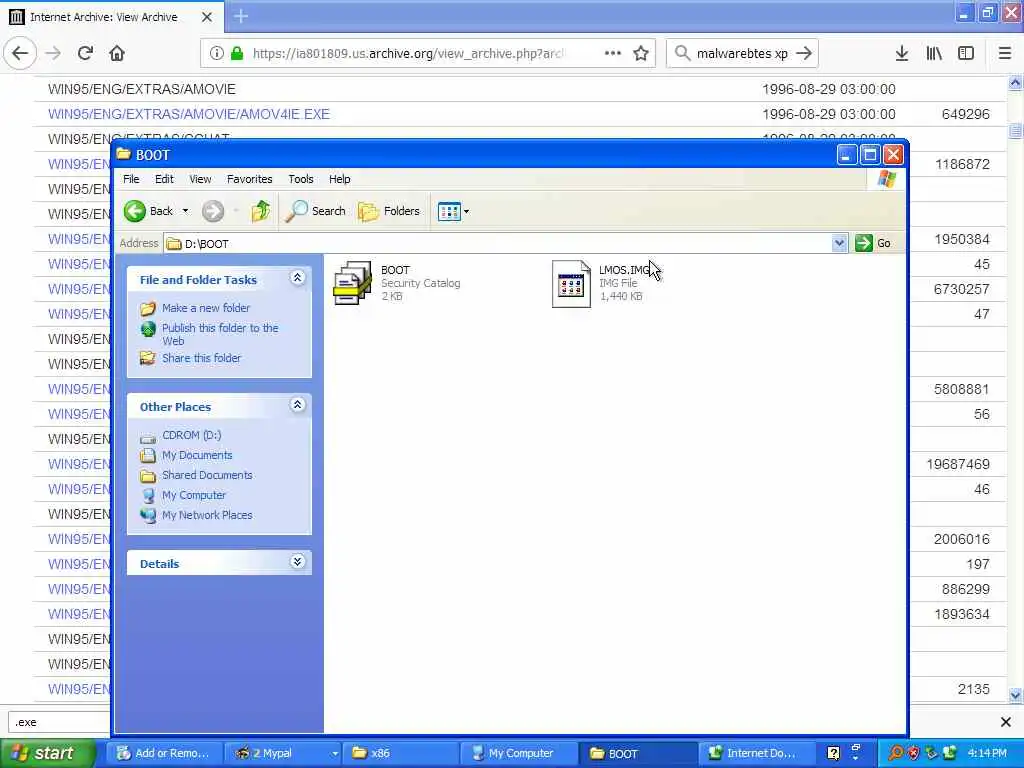Open a new browser tab
The width and height of the screenshot is (1024, 768).
(241, 16)
